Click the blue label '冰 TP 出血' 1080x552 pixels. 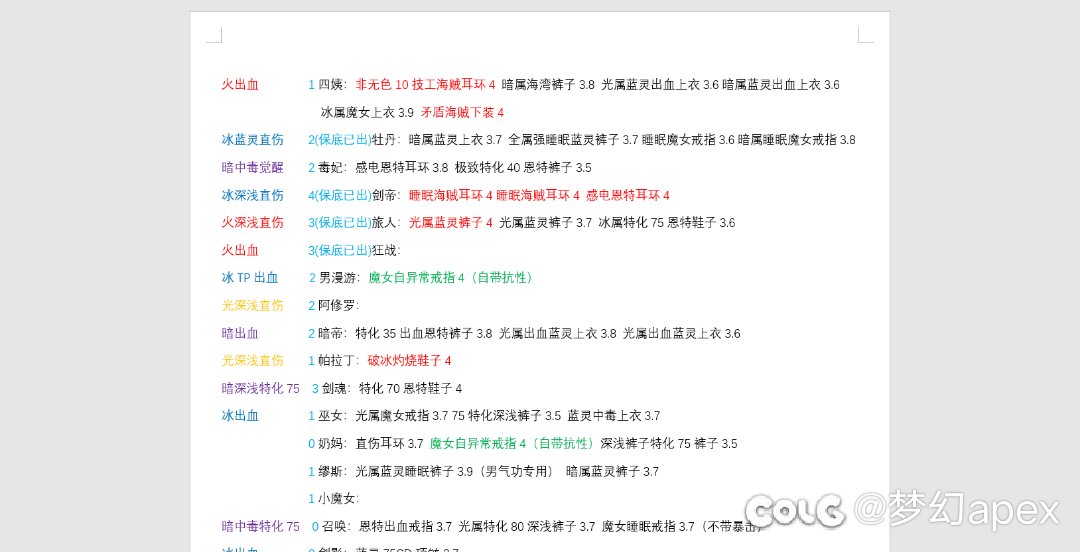click(250, 278)
